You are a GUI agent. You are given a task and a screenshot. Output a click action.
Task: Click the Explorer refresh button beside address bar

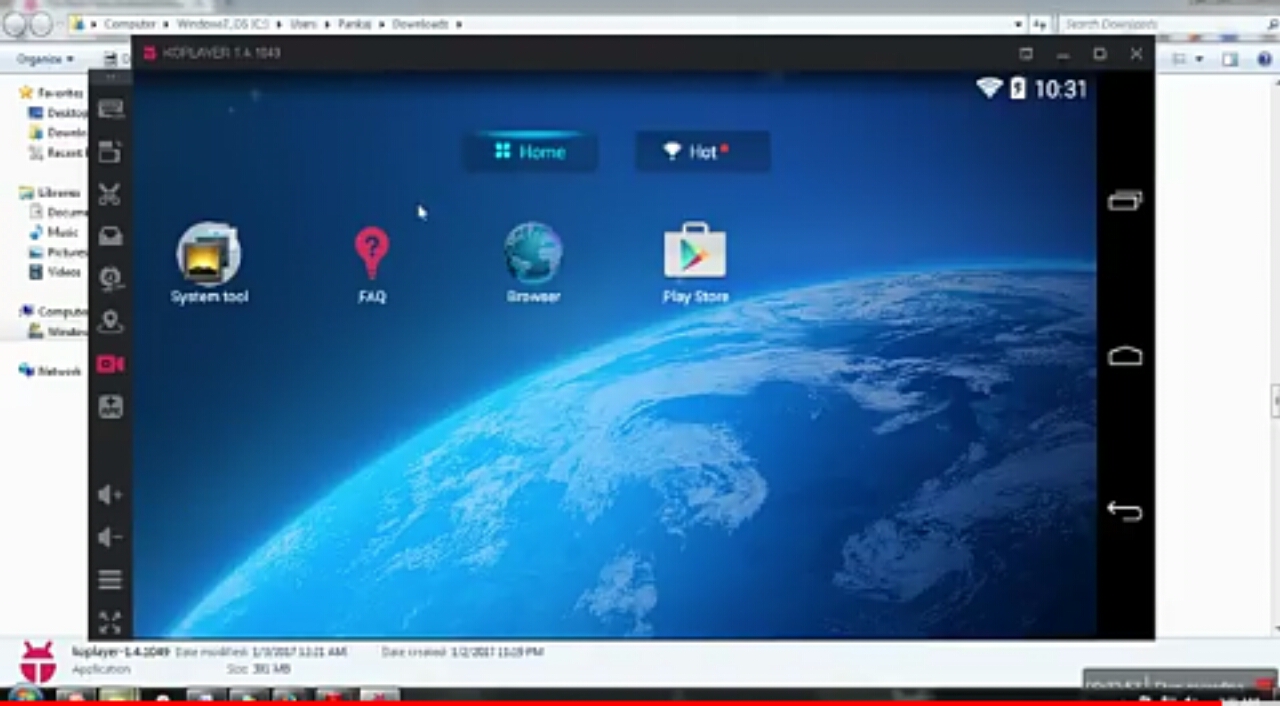click(x=1041, y=23)
